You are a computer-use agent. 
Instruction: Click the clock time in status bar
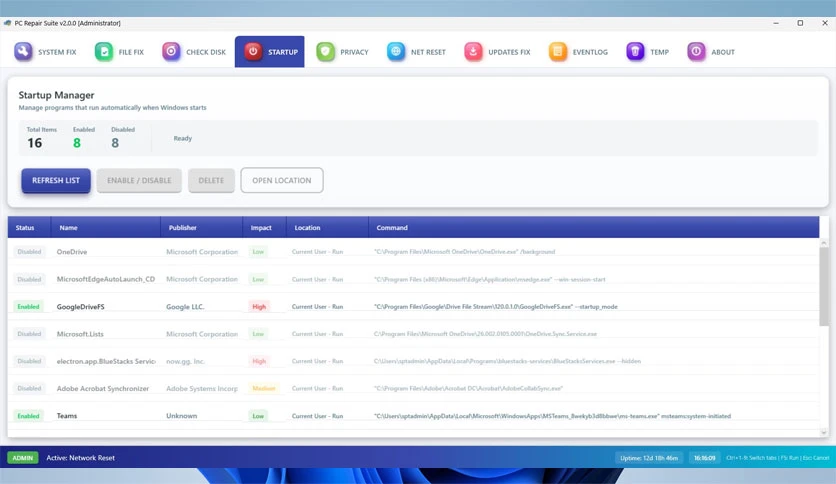704,458
